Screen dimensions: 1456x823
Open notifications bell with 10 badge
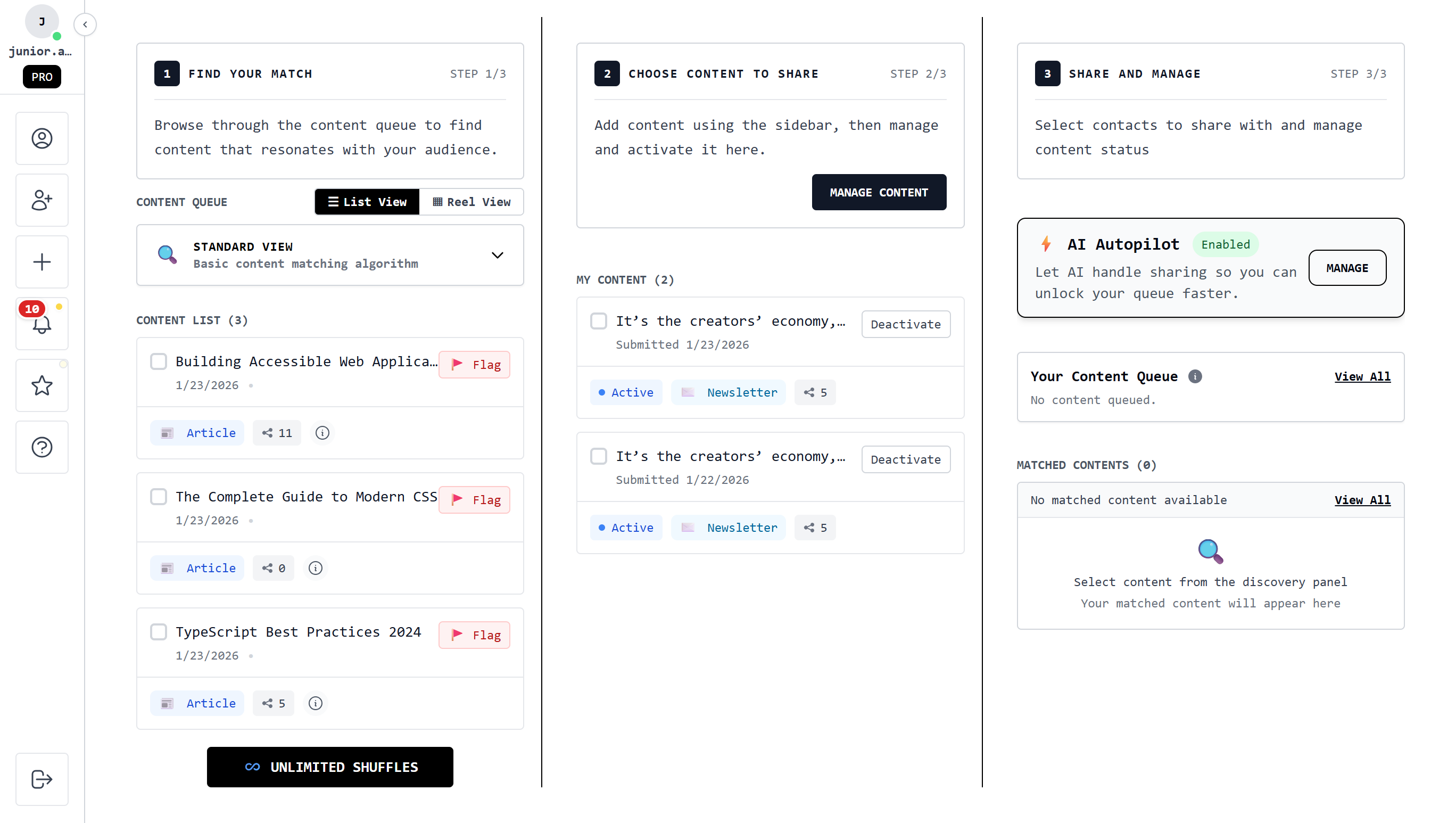coord(42,324)
